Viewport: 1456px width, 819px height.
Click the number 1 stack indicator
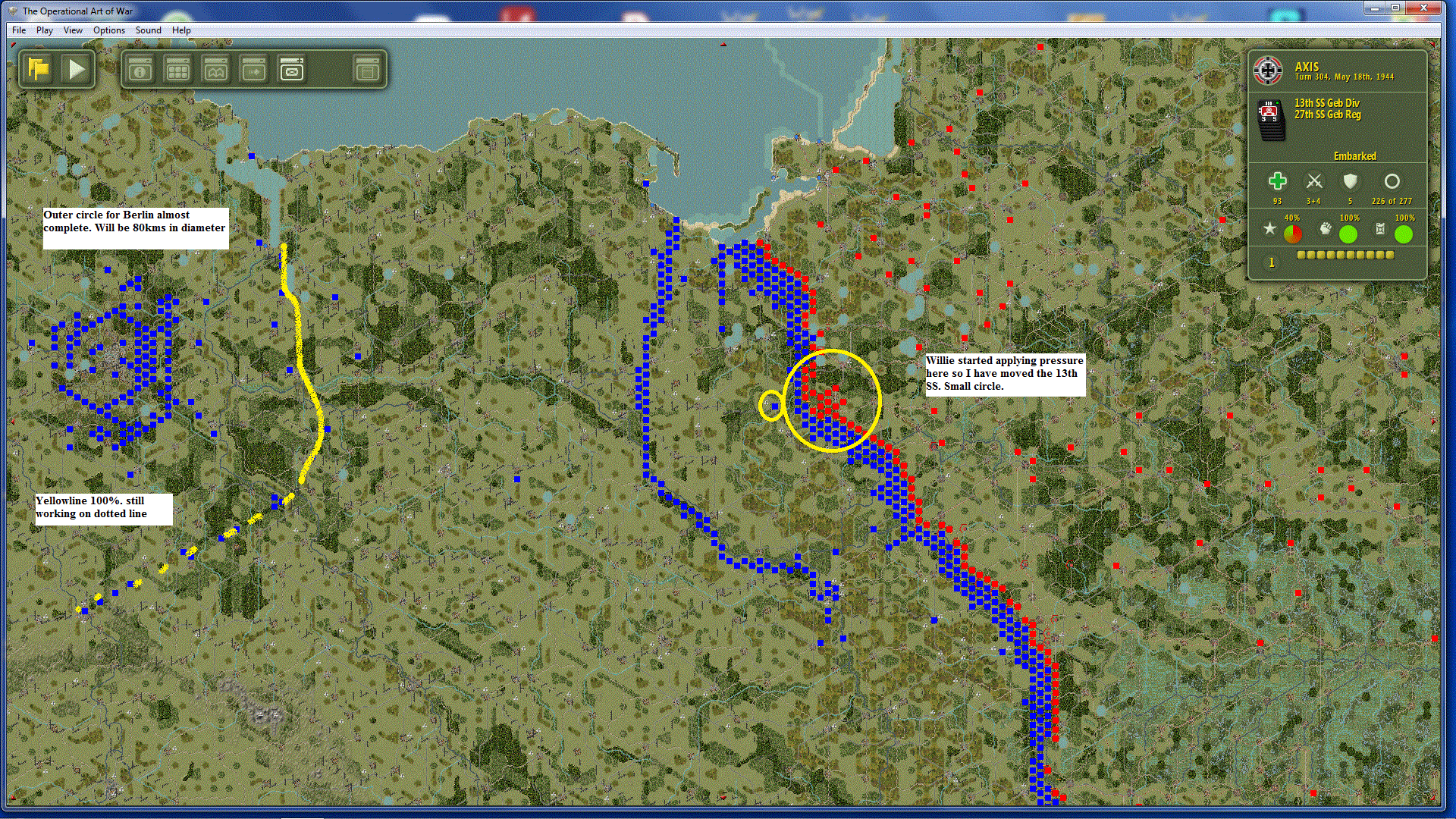(x=1272, y=262)
